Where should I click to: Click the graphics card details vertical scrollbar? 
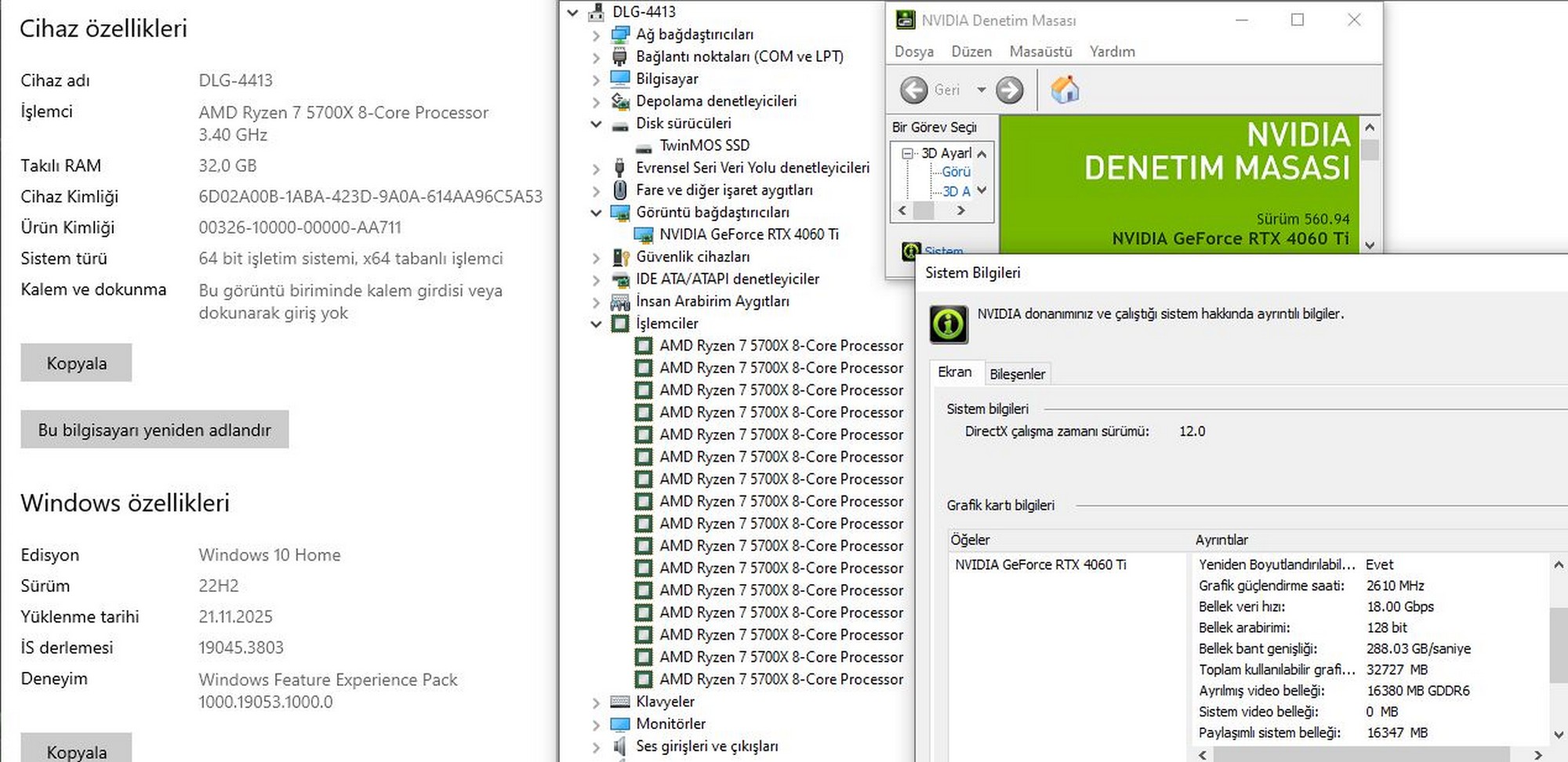(x=1558, y=643)
